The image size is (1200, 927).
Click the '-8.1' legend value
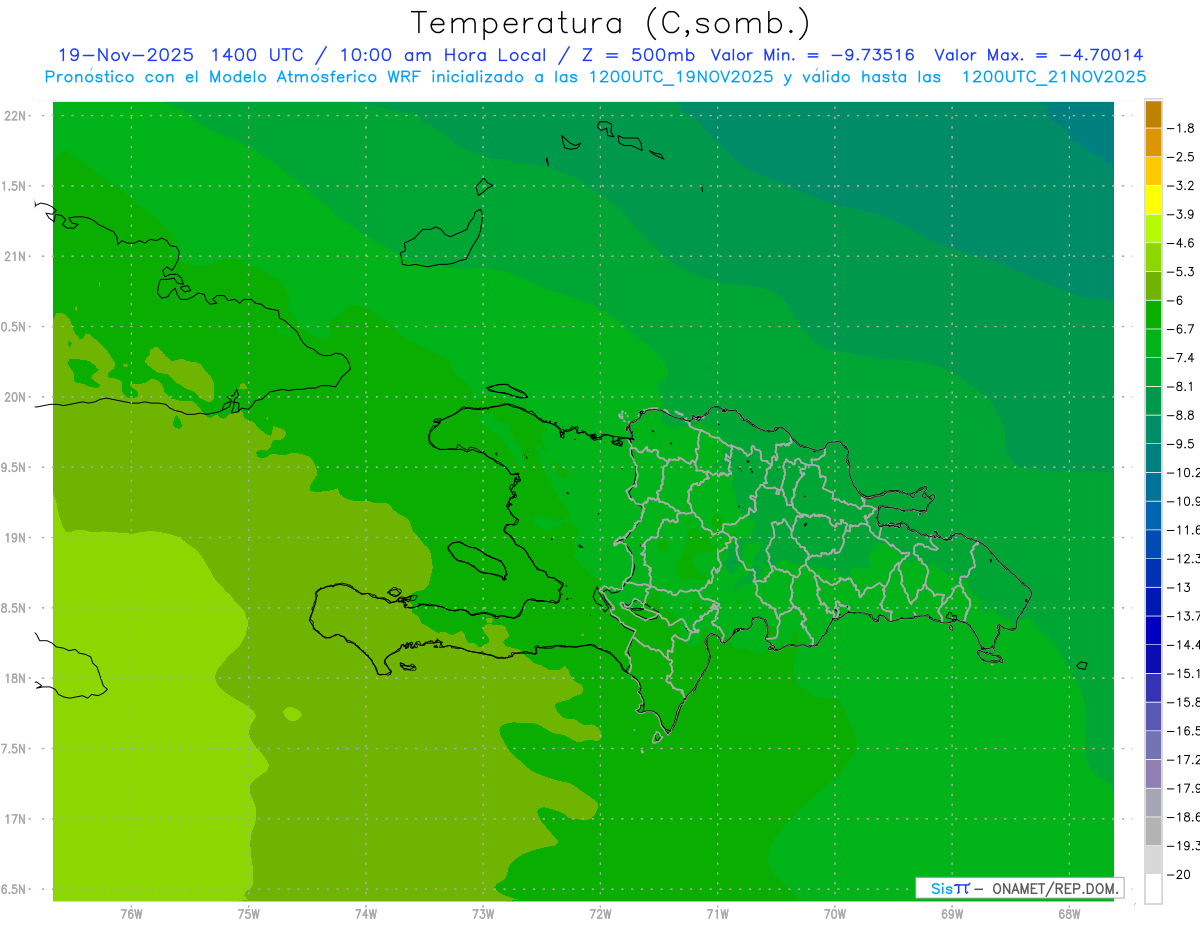pos(1181,386)
